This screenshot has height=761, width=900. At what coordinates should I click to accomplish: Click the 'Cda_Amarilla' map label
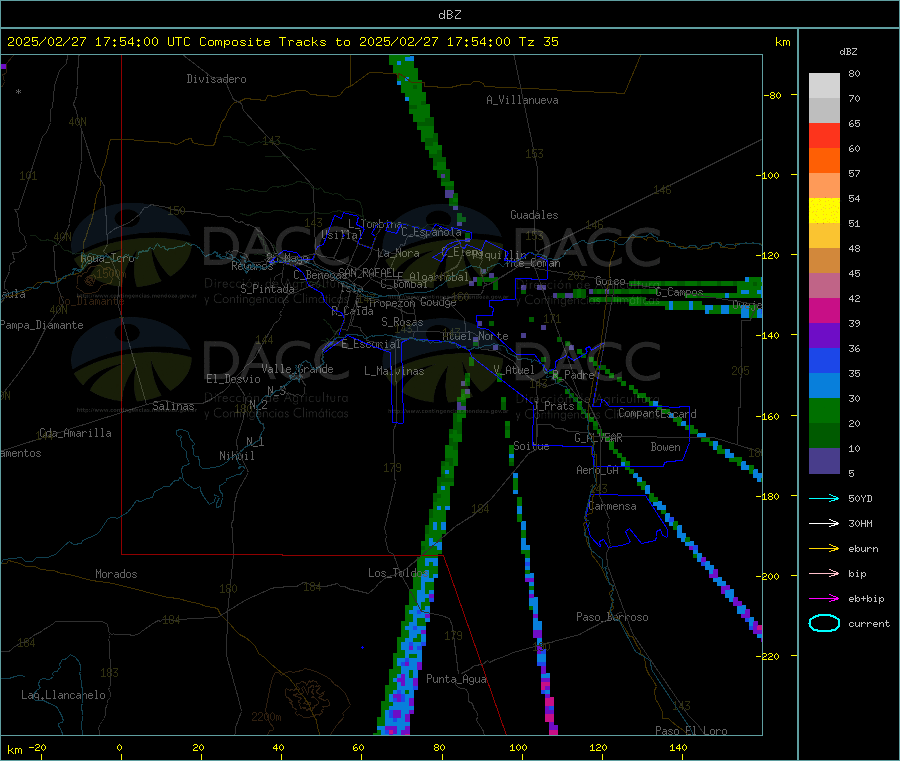75,433
